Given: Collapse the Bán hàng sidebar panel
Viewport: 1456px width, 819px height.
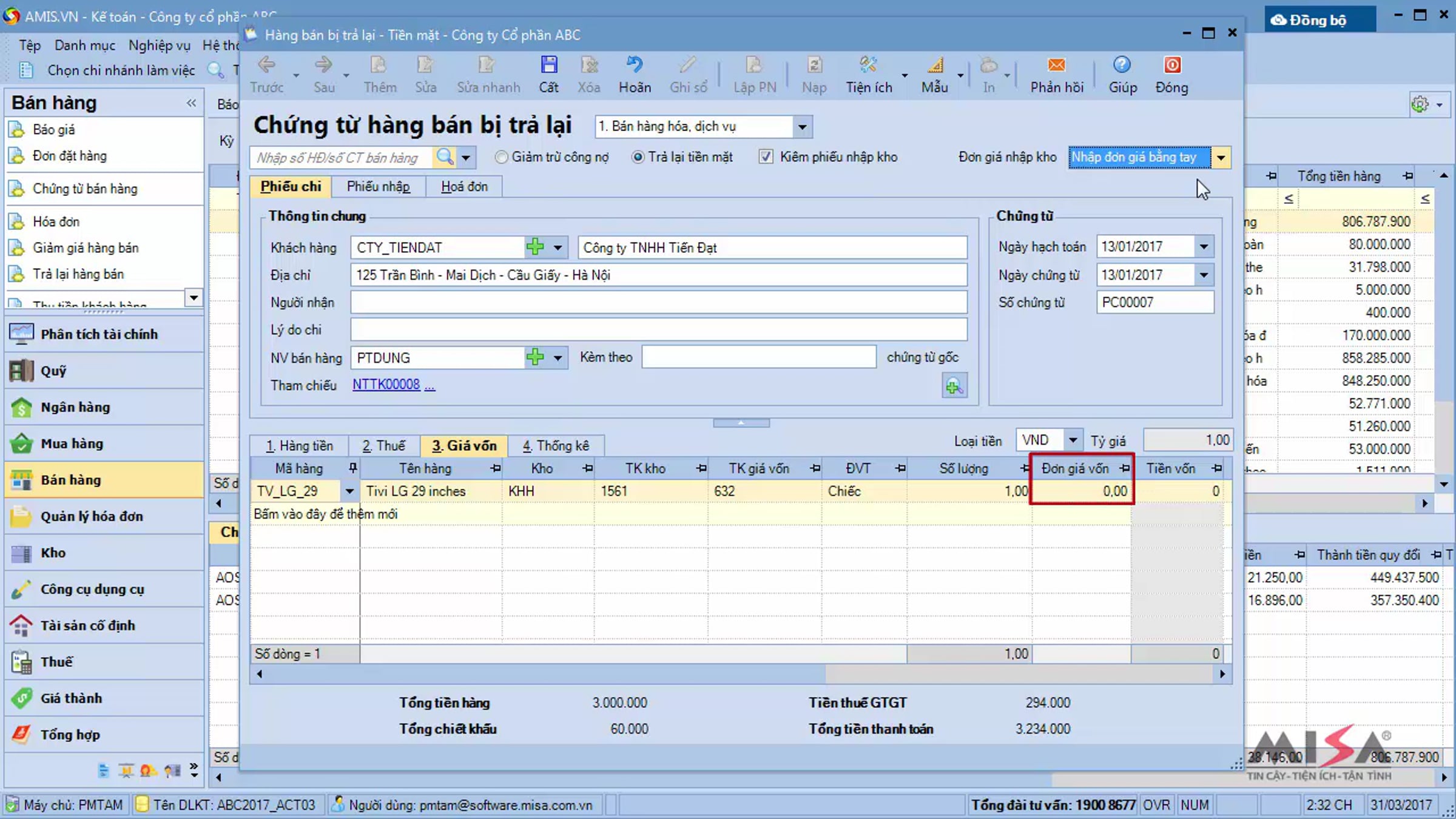Looking at the screenshot, I should click(x=191, y=103).
